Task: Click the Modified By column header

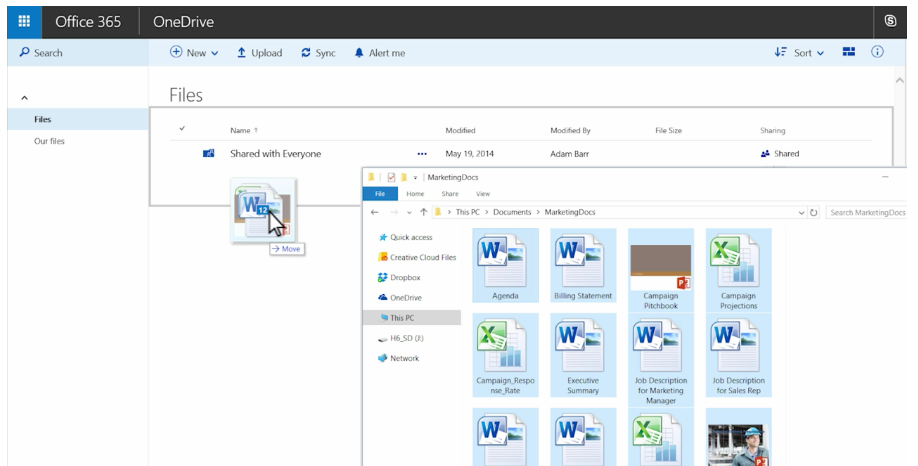Action: (570, 131)
